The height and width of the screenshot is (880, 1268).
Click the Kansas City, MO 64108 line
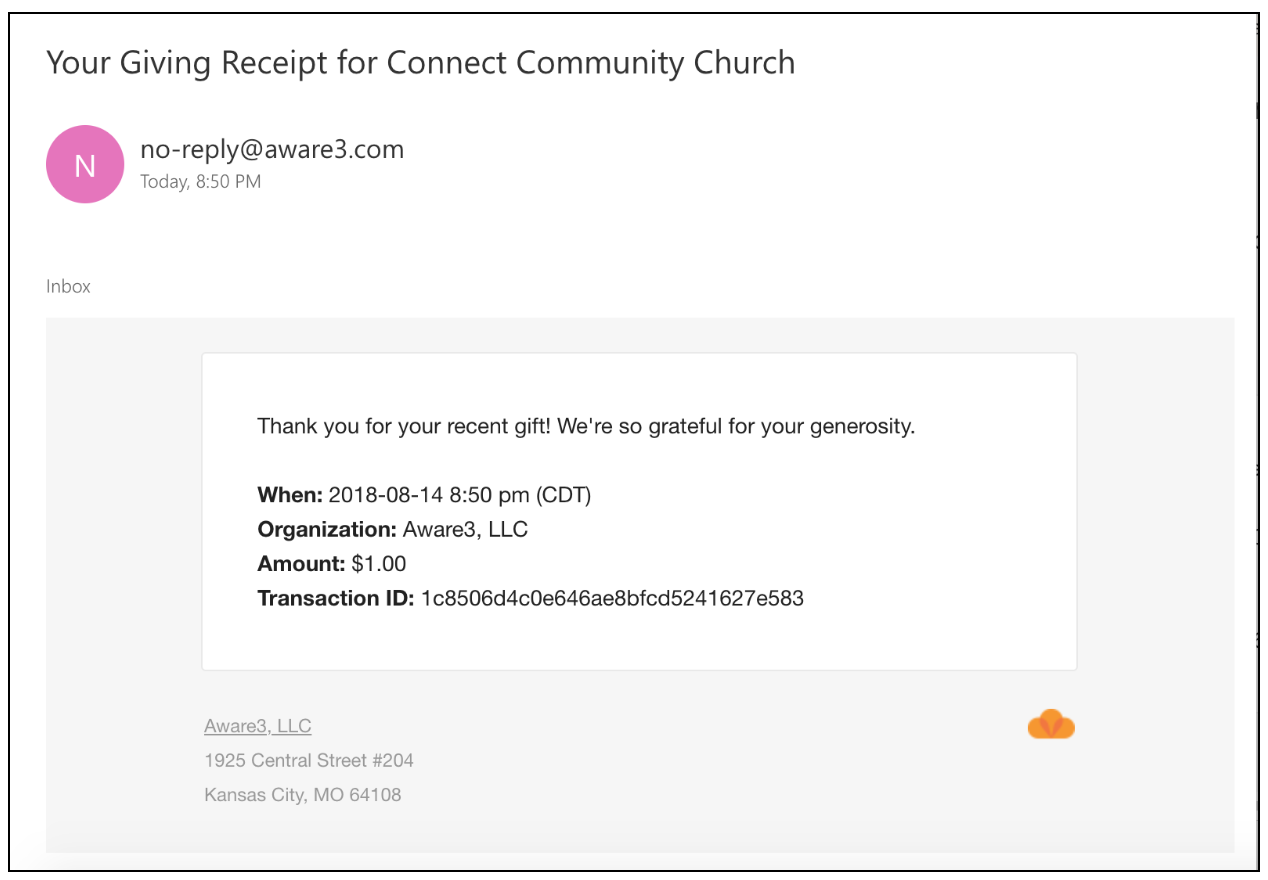pyautogui.click(x=303, y=796)
